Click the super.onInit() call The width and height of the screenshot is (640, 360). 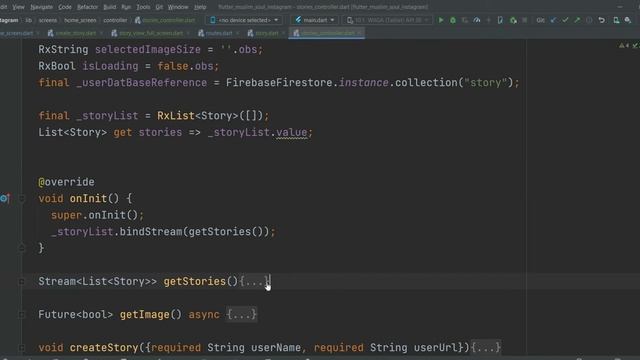click(95, 215)
